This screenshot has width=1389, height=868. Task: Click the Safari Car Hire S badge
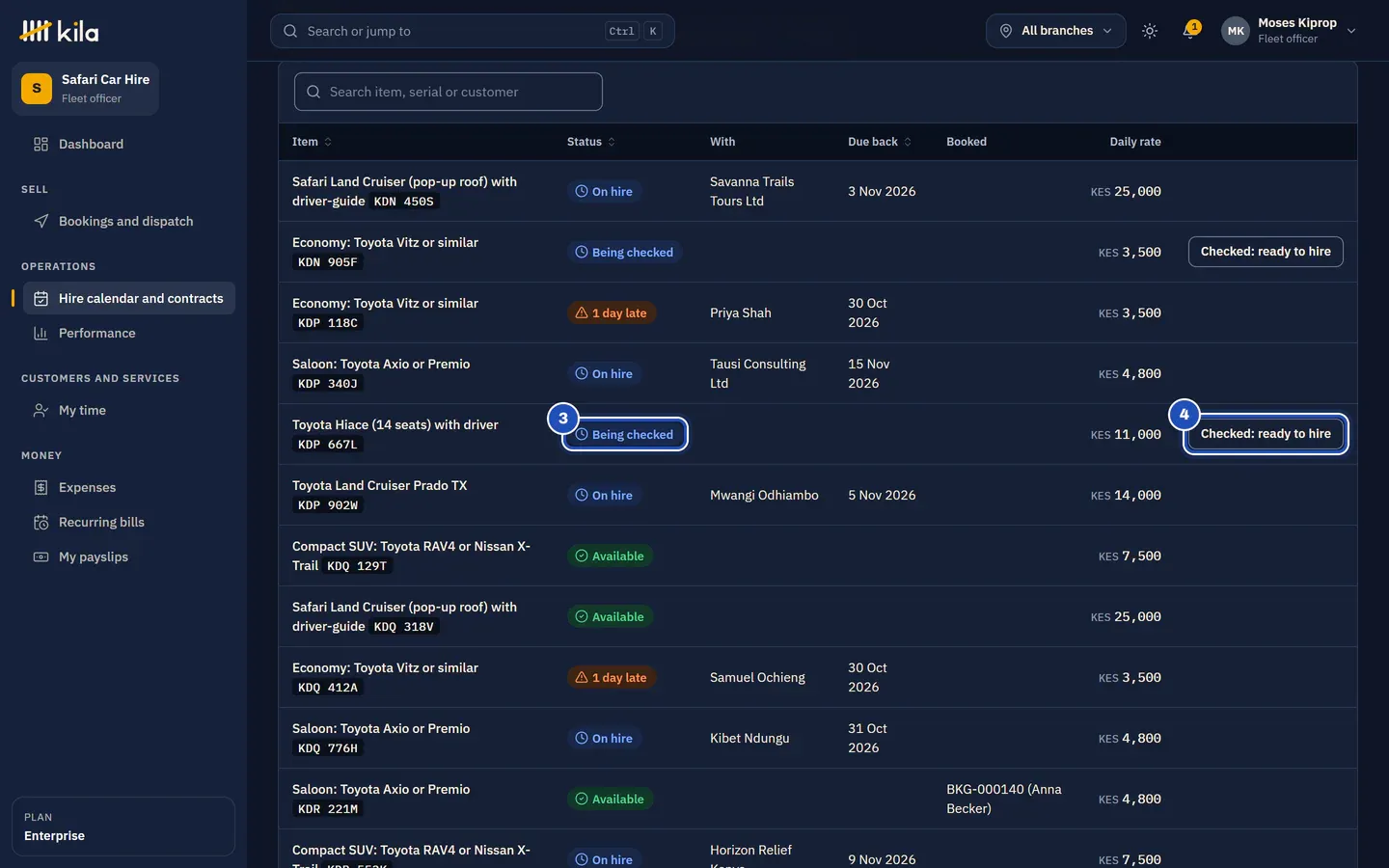tap(37, 89)
